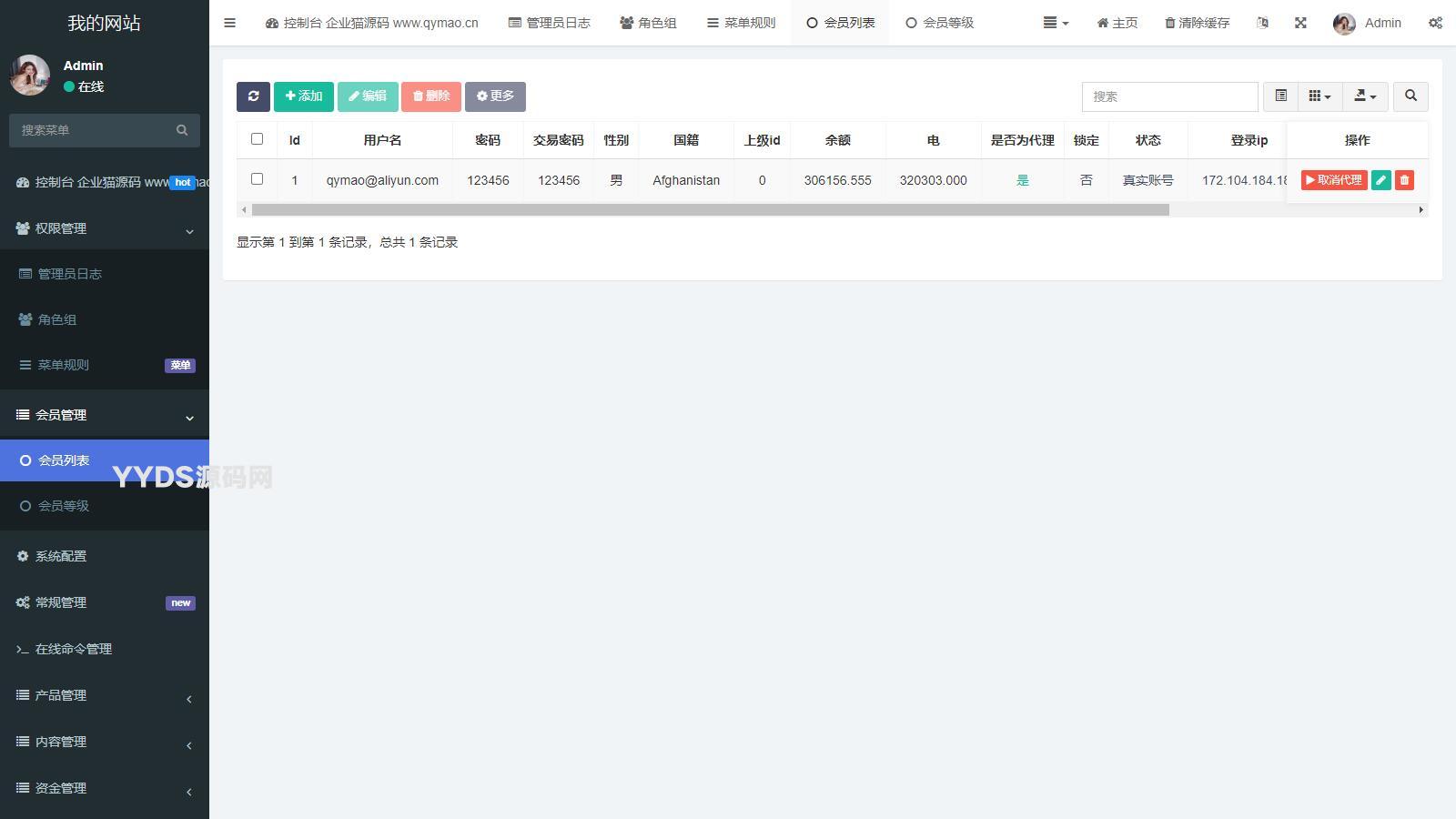The image size is (1456, 819).
Task: Click the 取消代理 button in the operation column
Action: point(1333,180)
